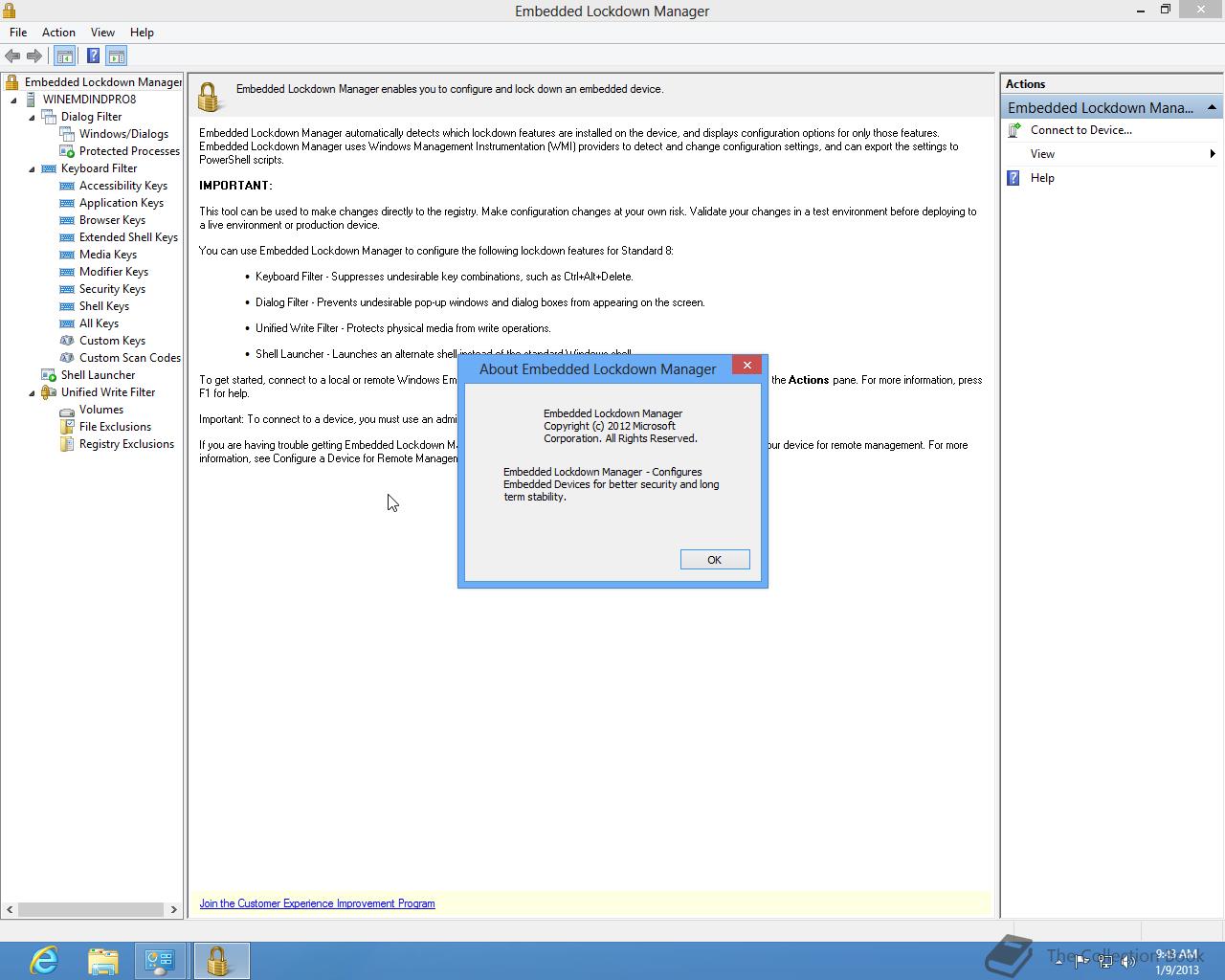Click the Unified Write Filter lock icon
The width and height of the screenshot is (1225, 980).
coord(49,392)
